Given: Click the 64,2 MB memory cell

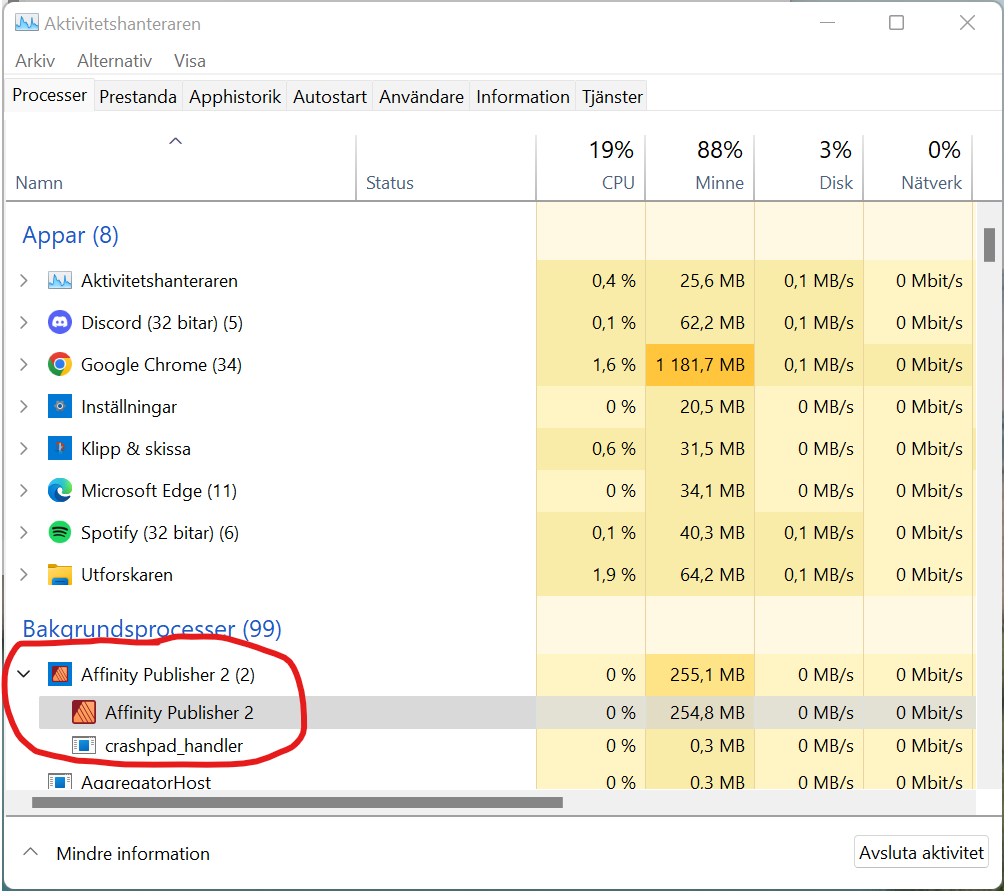Looking at the screenshot, I should 699,575.
